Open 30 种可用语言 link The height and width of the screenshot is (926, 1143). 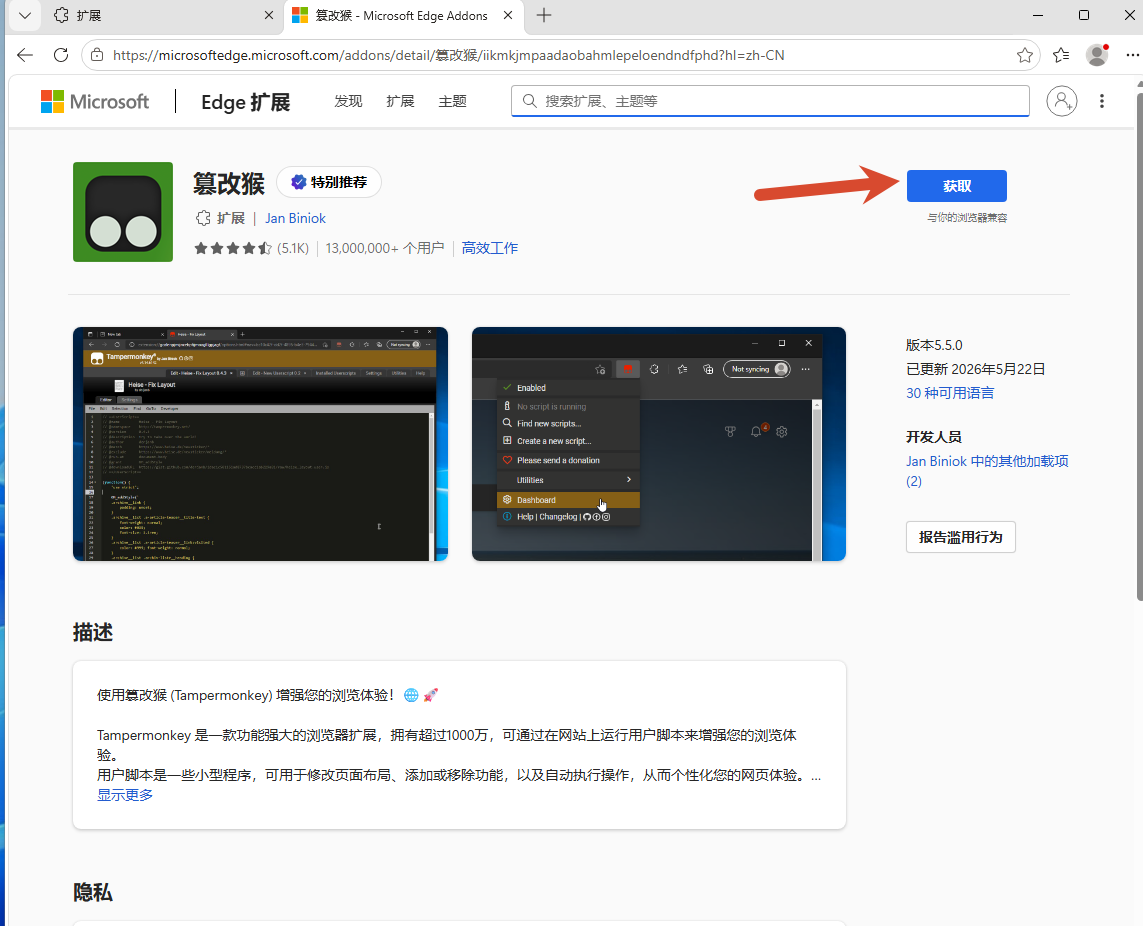coord(950,393)
